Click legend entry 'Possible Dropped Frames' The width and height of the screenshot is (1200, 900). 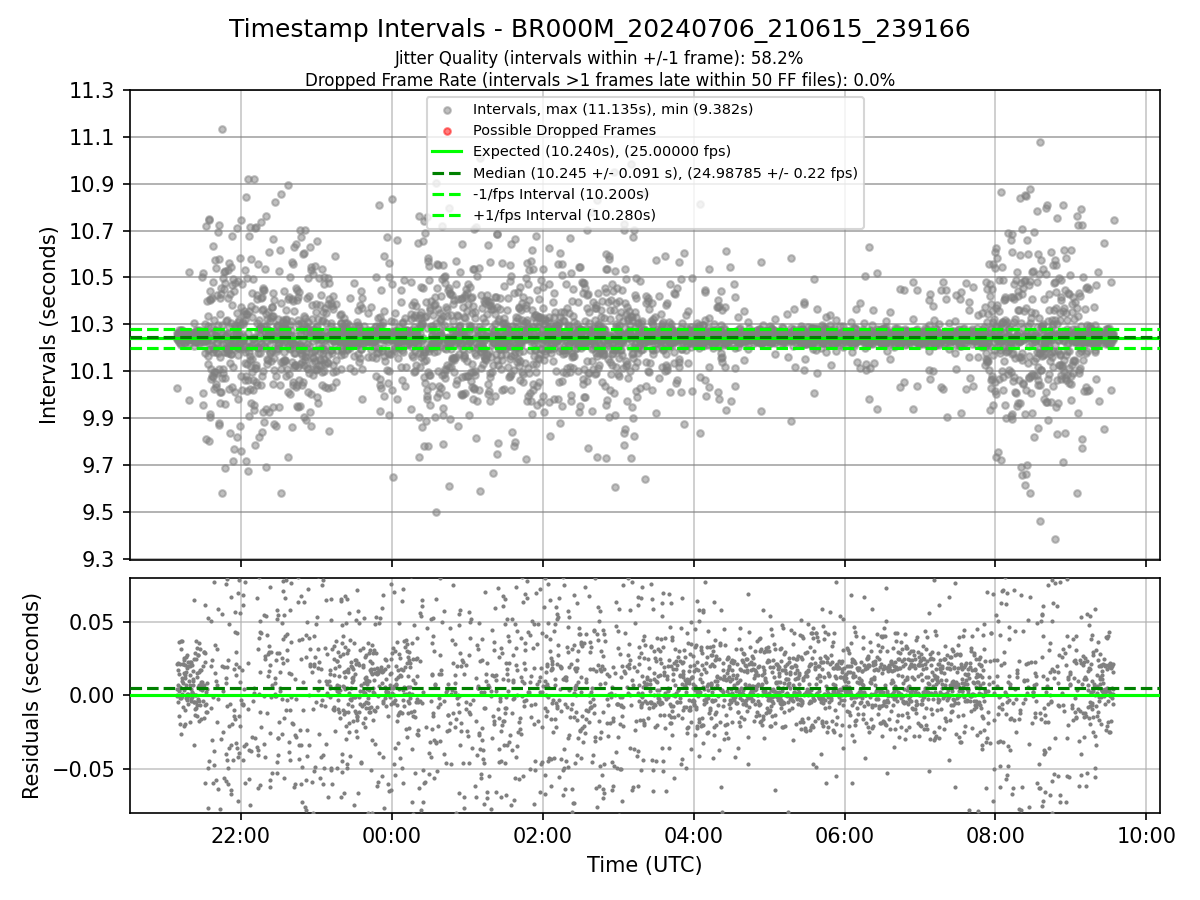564,130
